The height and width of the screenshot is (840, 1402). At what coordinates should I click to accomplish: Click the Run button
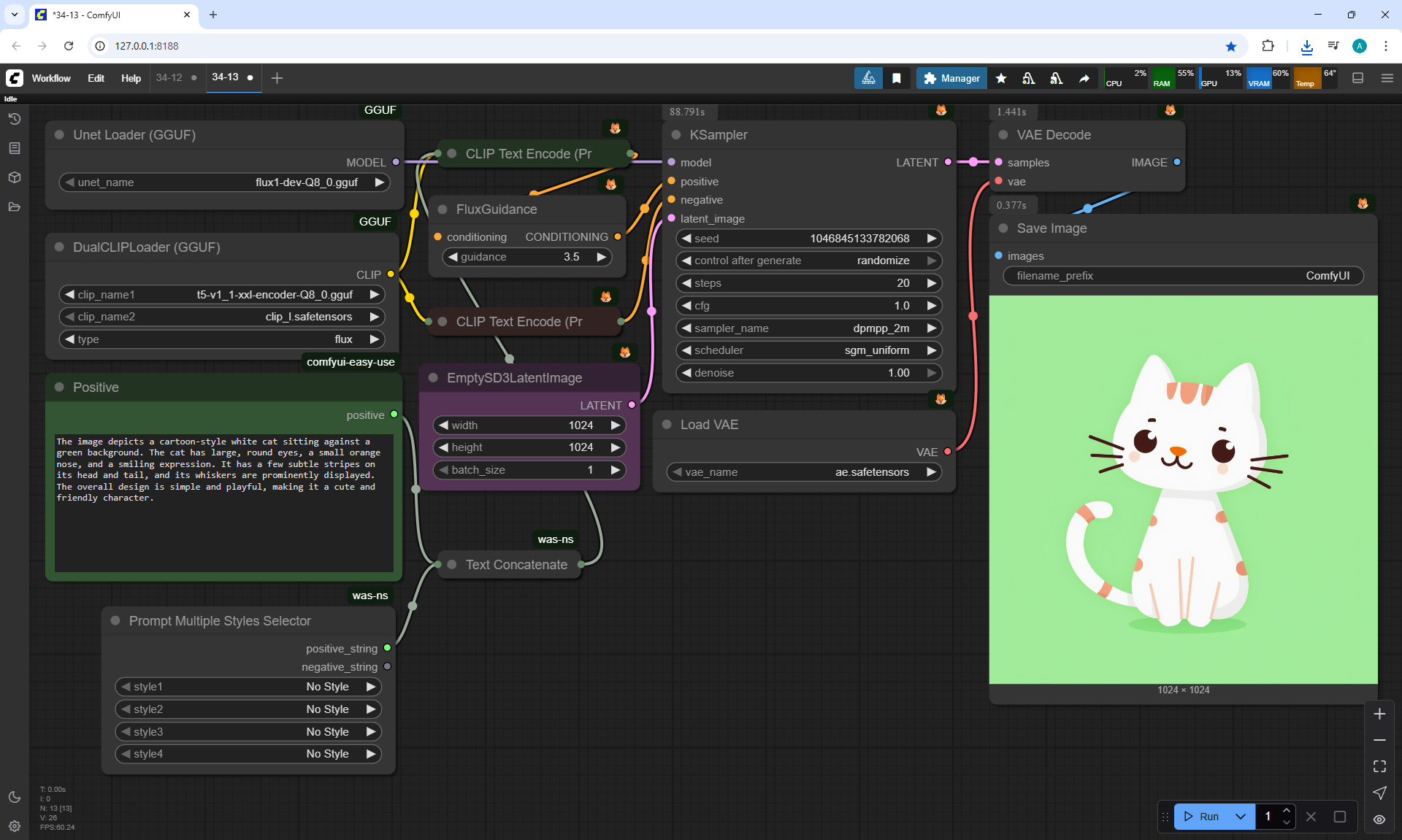1202,817
